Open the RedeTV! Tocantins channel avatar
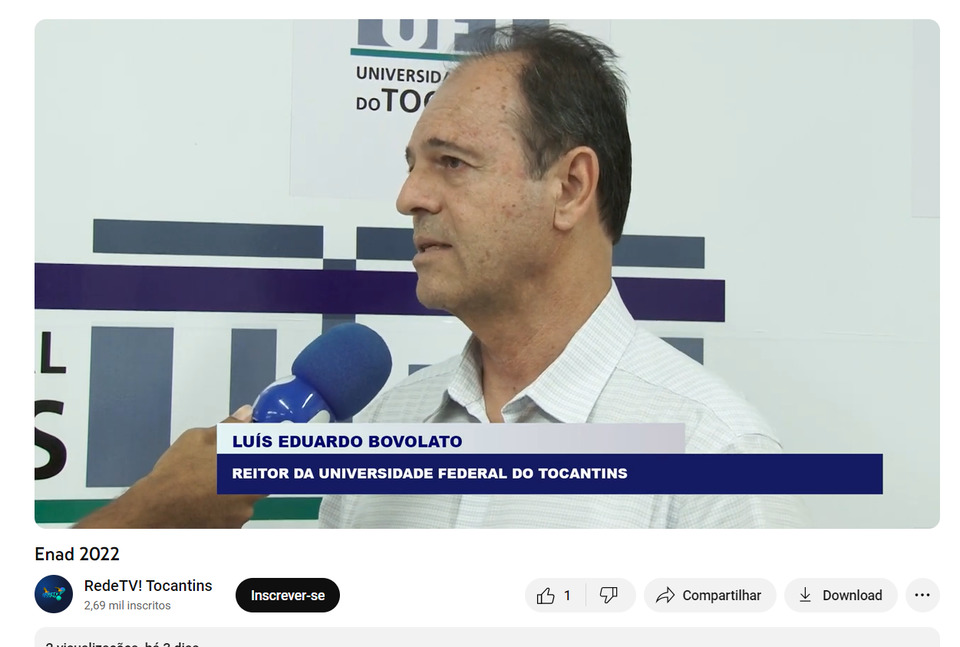 (54, 594)
